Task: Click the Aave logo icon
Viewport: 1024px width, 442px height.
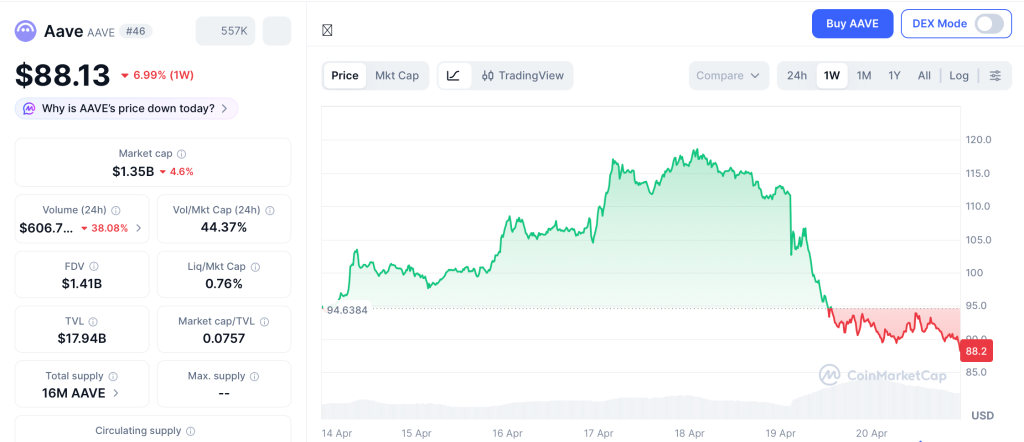Action: (25, 31)
